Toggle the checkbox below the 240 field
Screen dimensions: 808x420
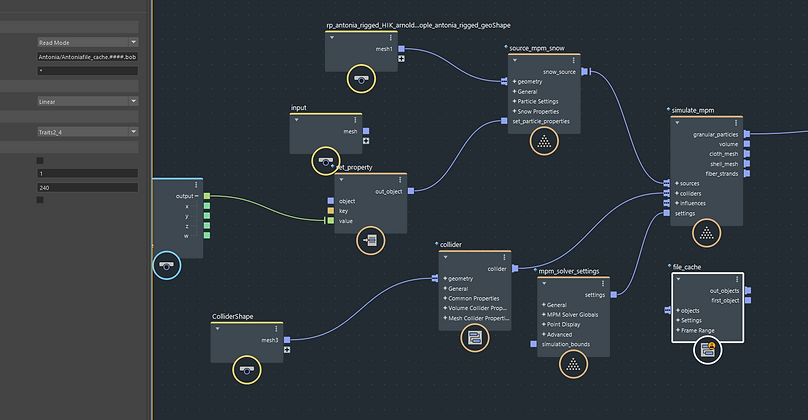[x=40, y=199]
